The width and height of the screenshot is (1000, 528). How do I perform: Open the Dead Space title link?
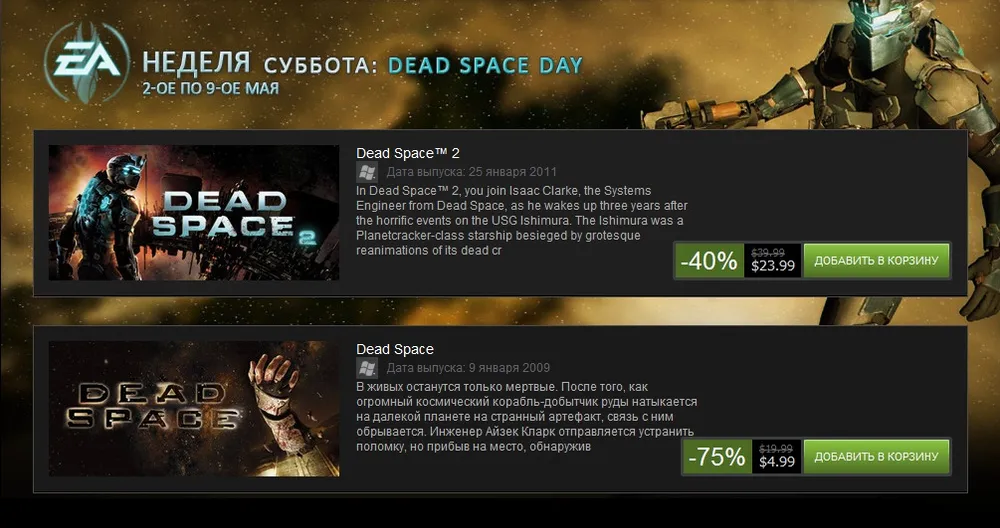pos(395,349)
